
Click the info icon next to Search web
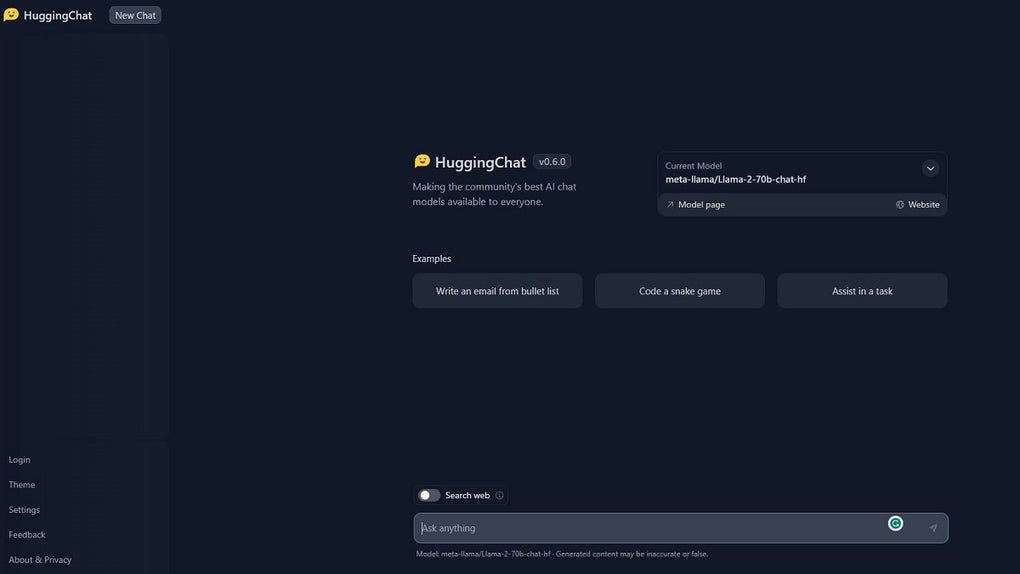click(x=500, y=495)
